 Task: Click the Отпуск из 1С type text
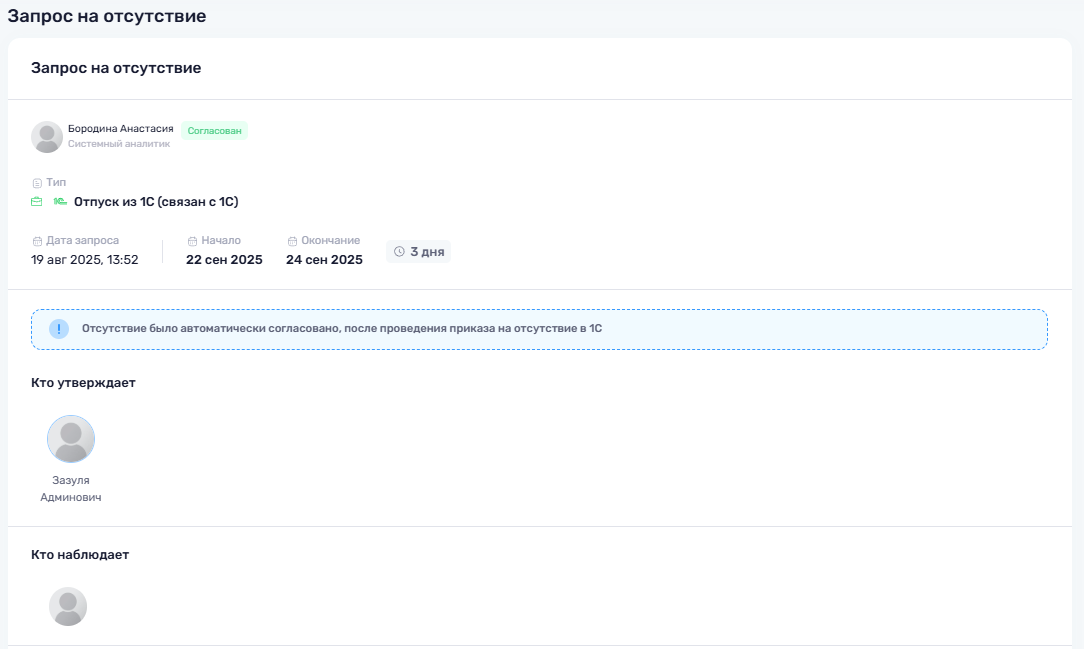[x=156, y=202]
